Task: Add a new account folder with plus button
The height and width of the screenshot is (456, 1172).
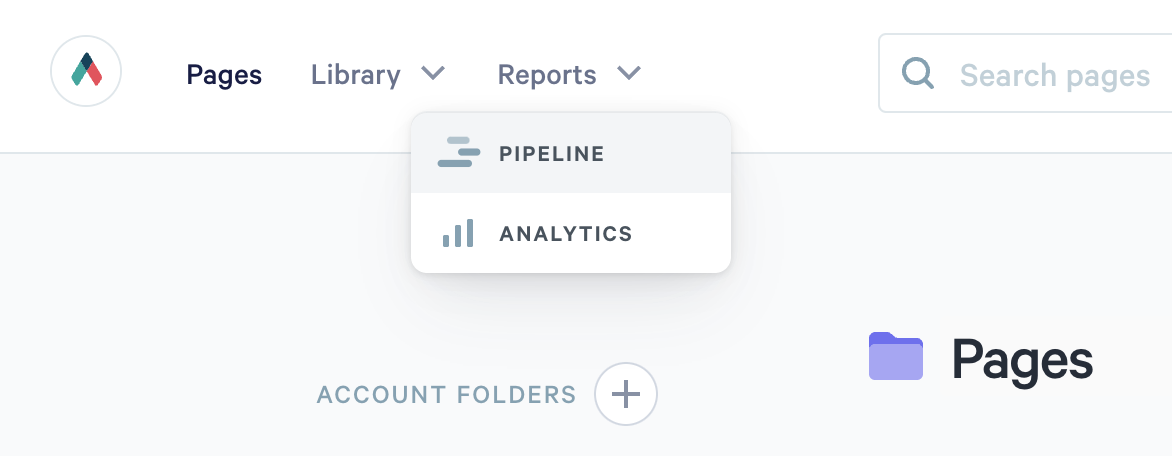Action: (626, 394)
